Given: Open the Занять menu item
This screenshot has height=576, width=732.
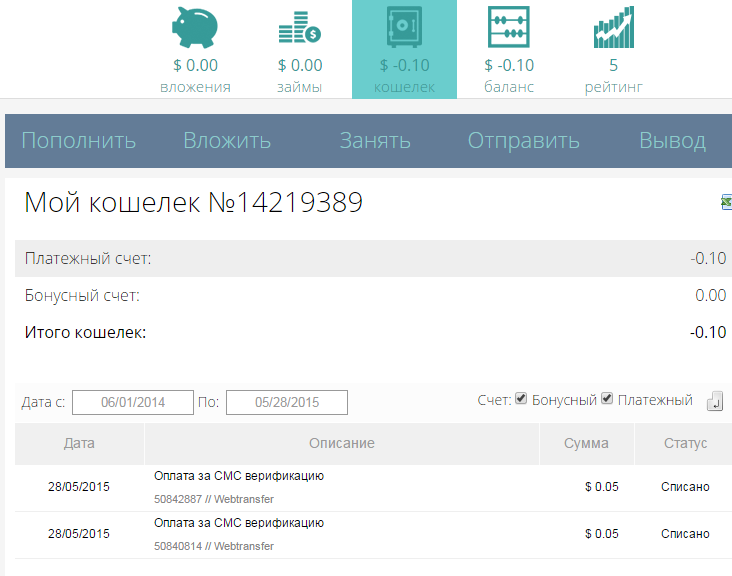Looking at the screenshot, I should point(375,140).
